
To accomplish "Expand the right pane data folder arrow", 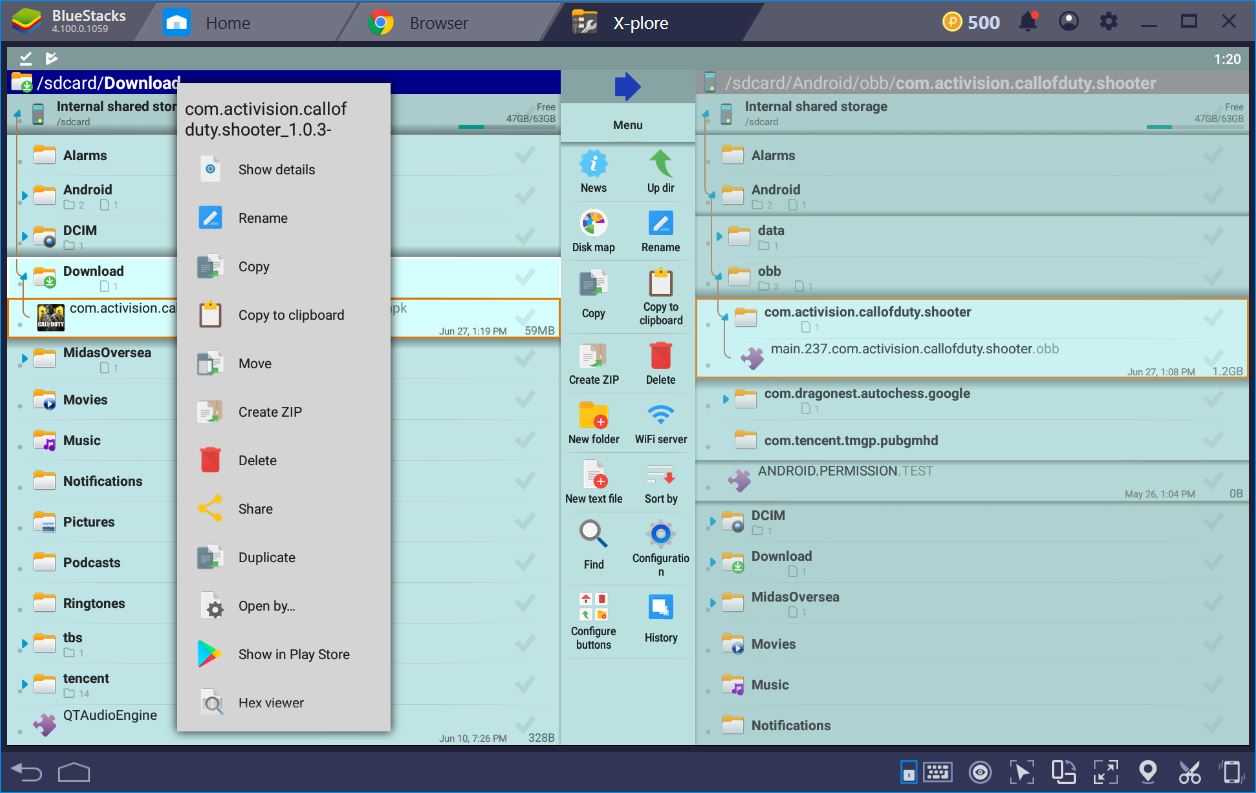I will coord(719,237).
